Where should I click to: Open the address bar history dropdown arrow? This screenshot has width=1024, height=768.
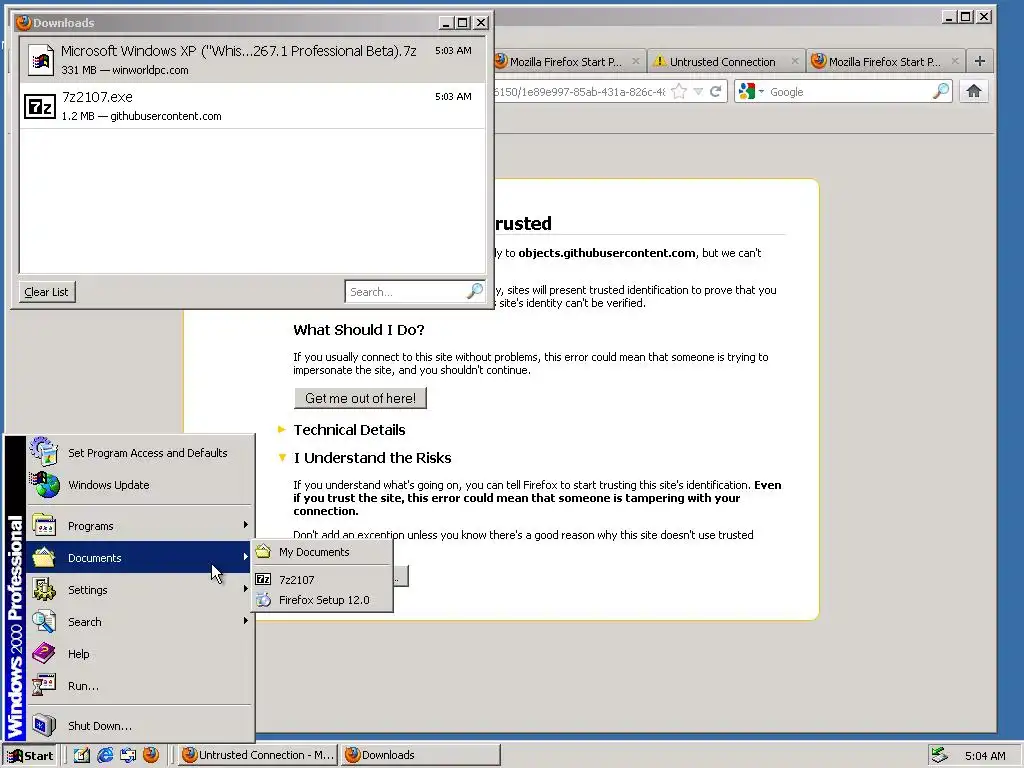click(x=698, y=91)
